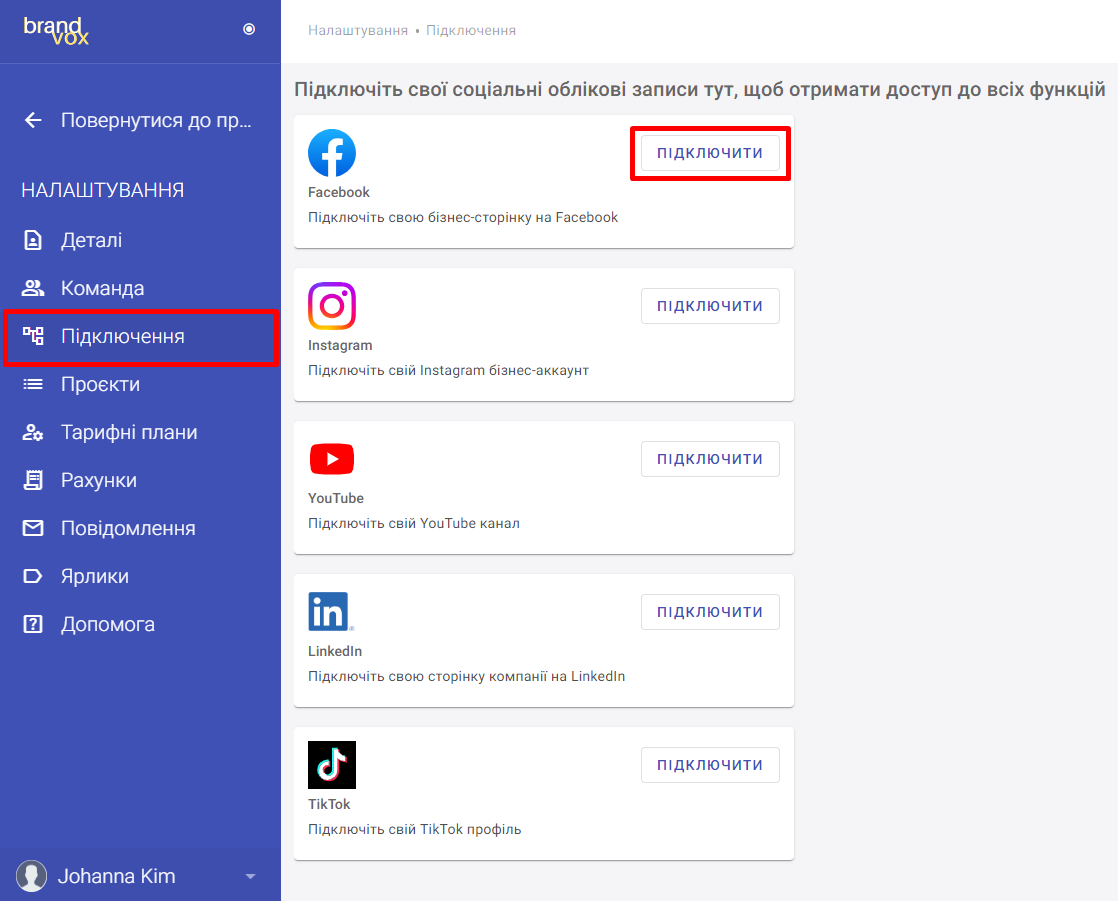Click the brandvox logo

click(x=56, y=31)
